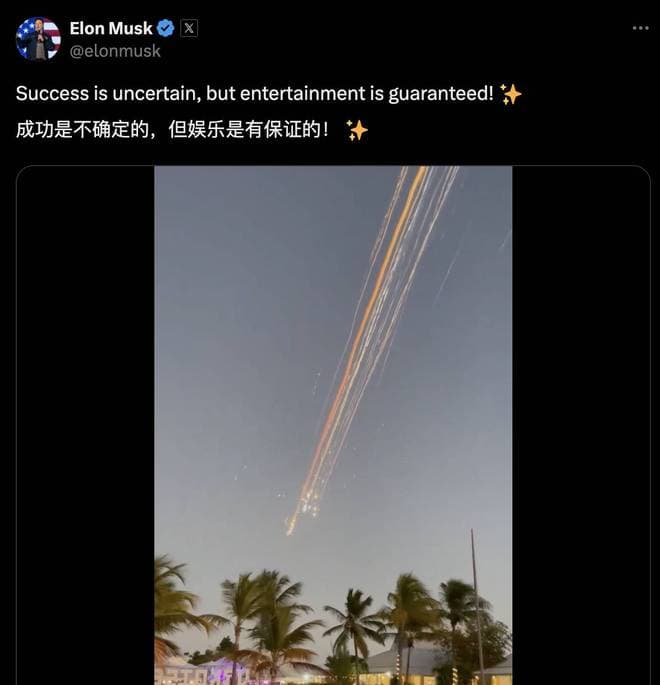Screen dimensions: 660x685
Task: Click the sparkles emoji after 'guaranteed!'
Action: (x=510, y=94)
